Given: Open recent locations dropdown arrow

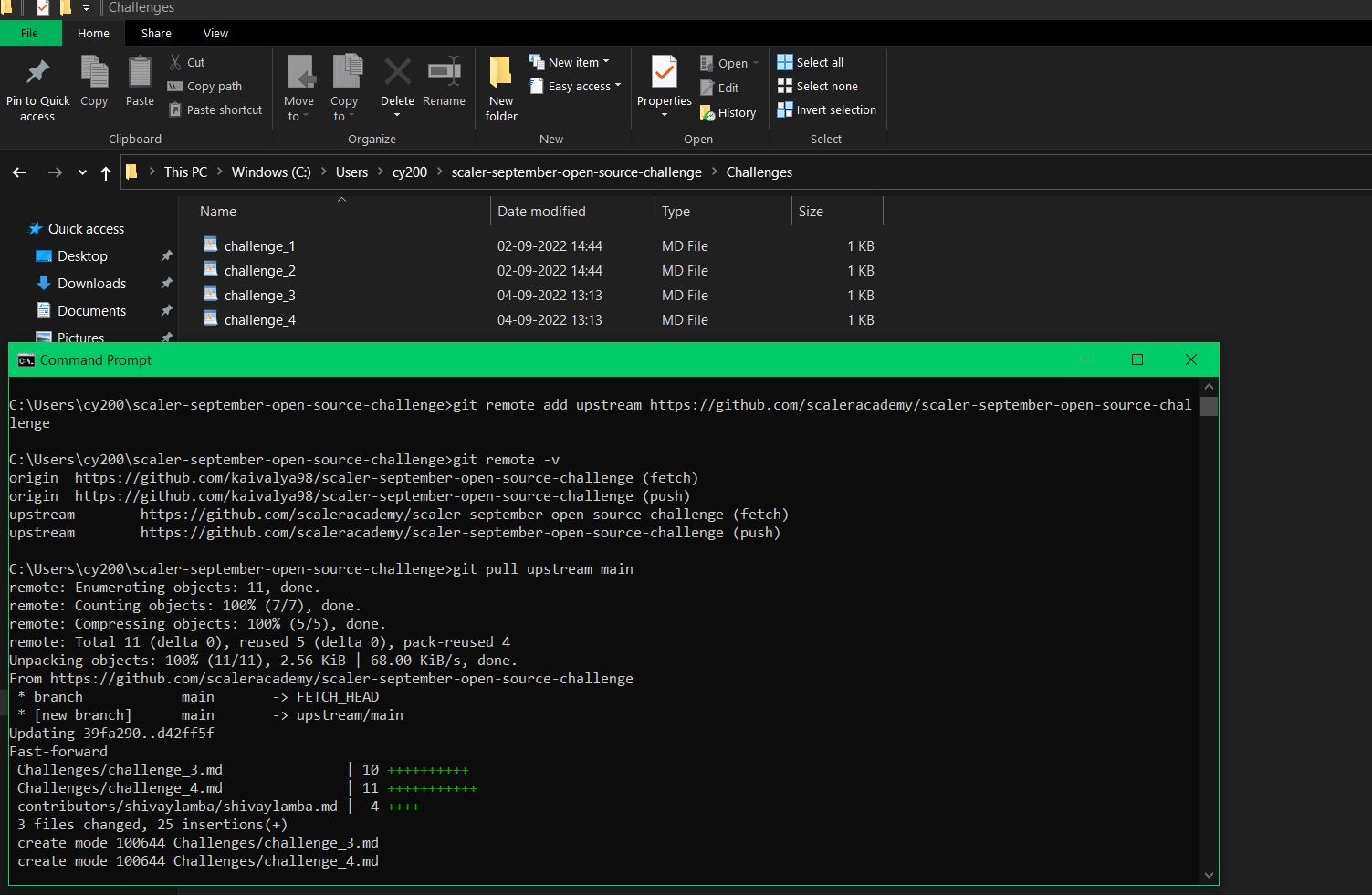Looking at the screenshot, I should pyautogui.click(x=82, y=172).
